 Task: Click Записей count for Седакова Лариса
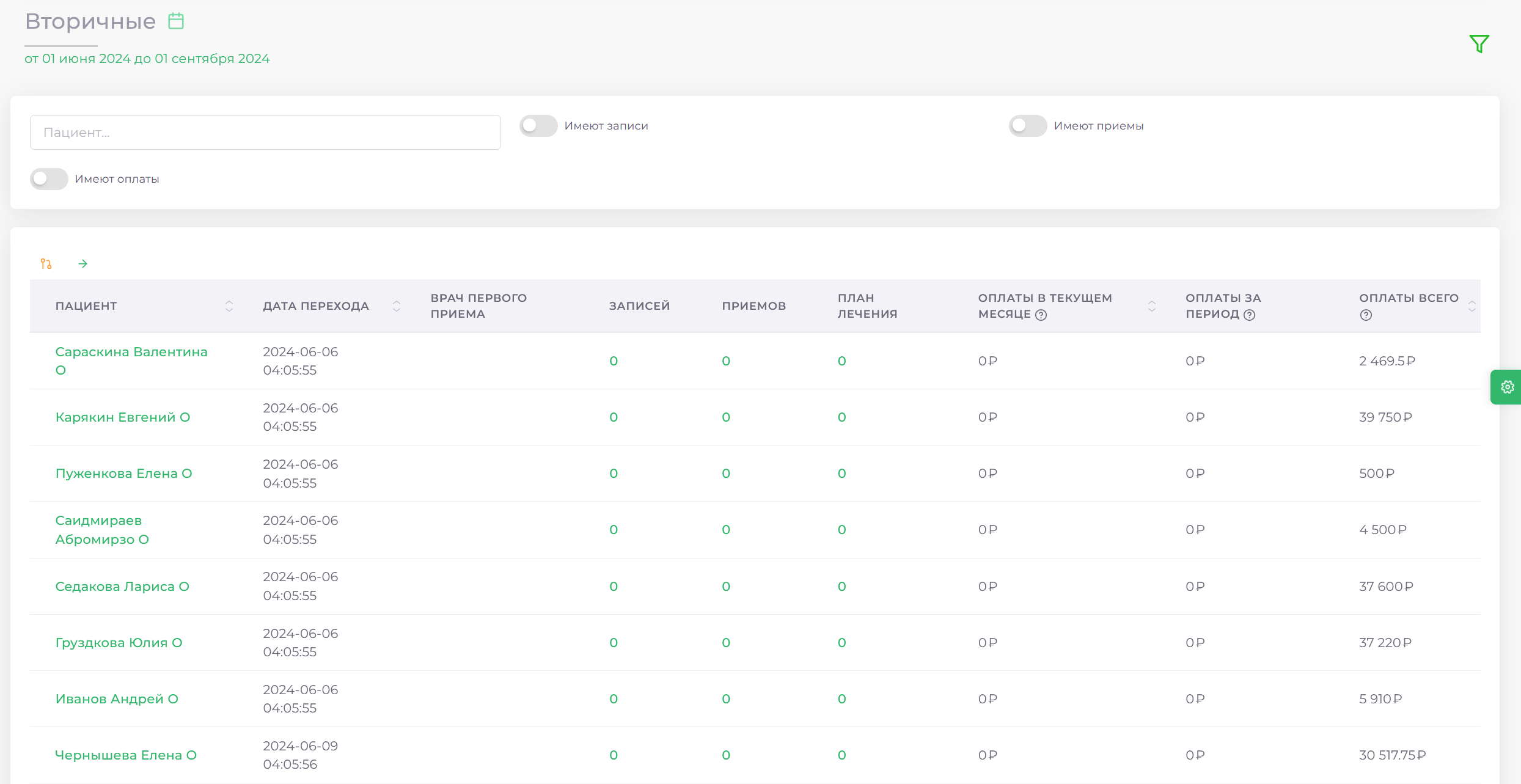pos(614,587)
